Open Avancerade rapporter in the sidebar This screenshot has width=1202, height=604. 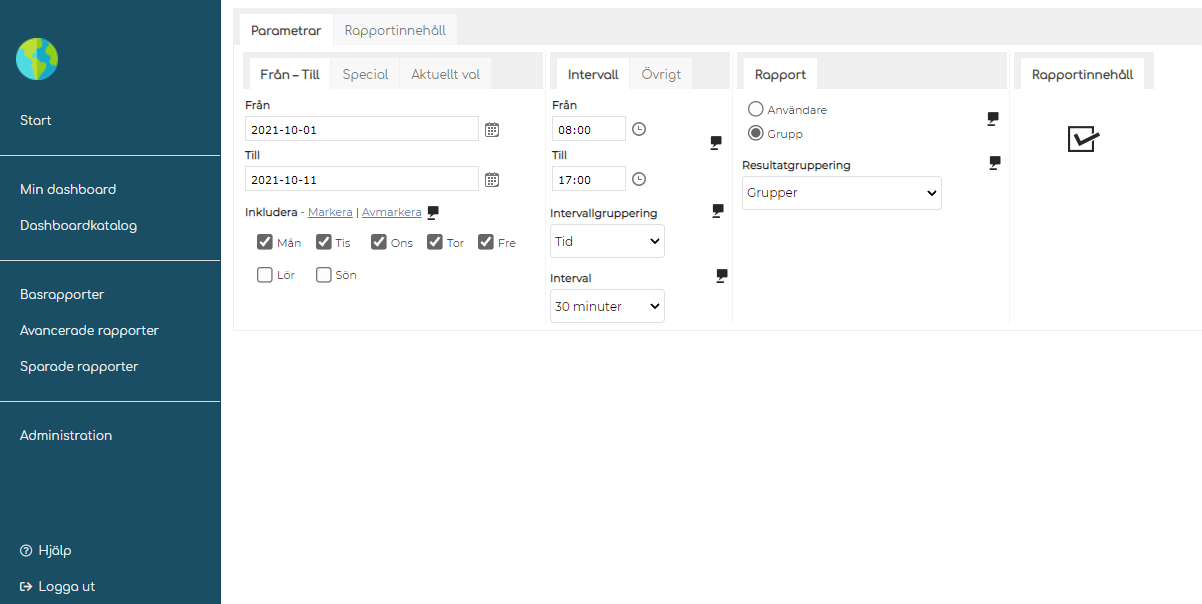(89, 330)
